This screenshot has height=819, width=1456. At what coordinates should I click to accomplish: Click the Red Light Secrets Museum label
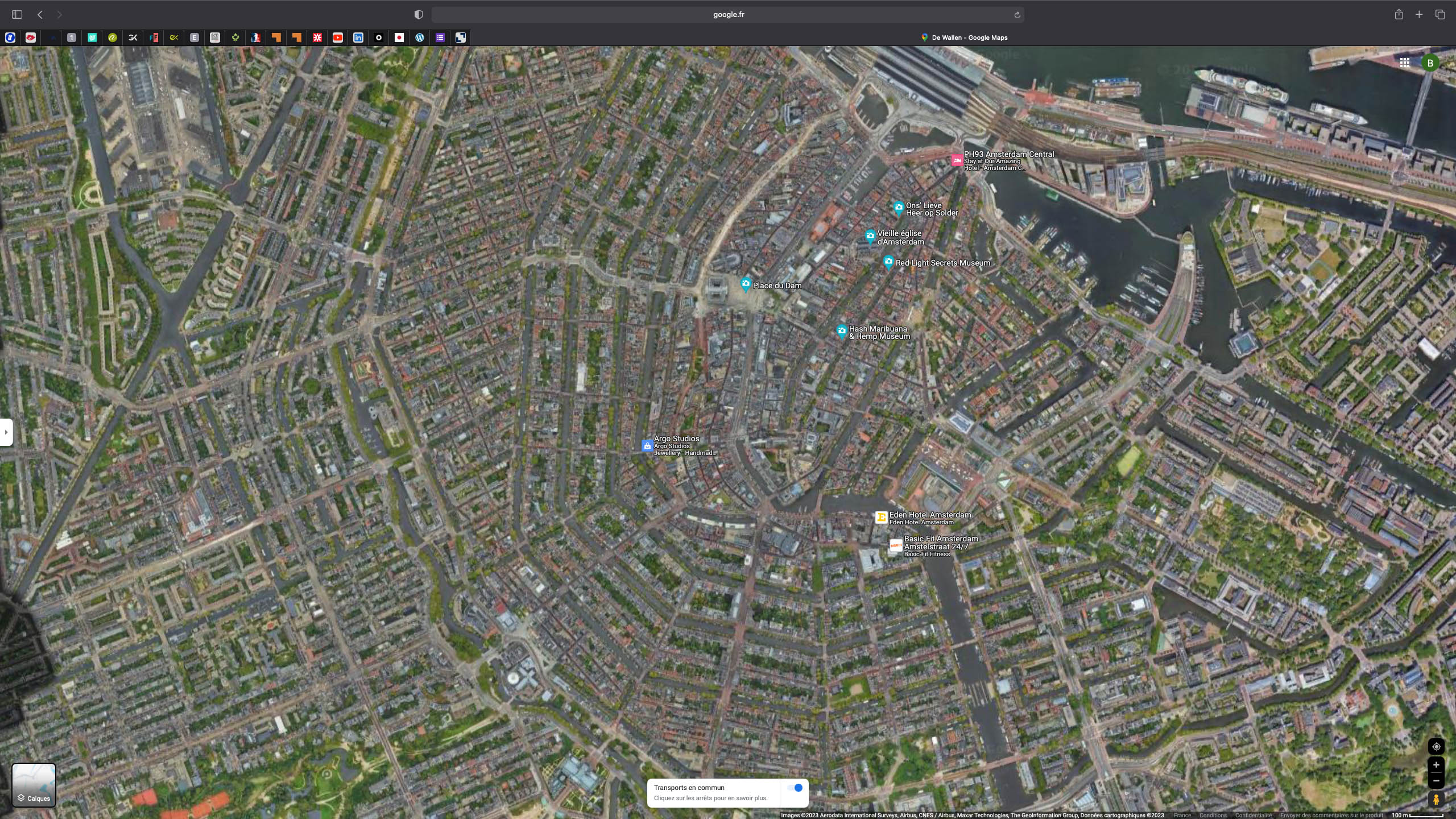pos(942,263)
